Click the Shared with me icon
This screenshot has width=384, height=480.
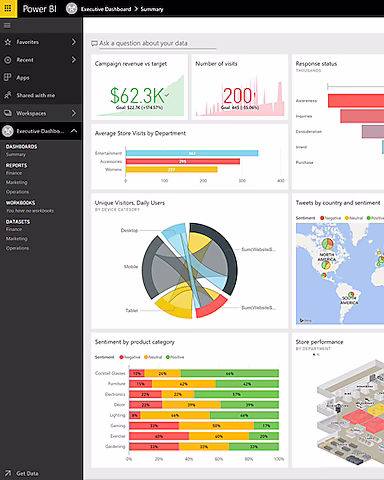click(x=7, y=95)
